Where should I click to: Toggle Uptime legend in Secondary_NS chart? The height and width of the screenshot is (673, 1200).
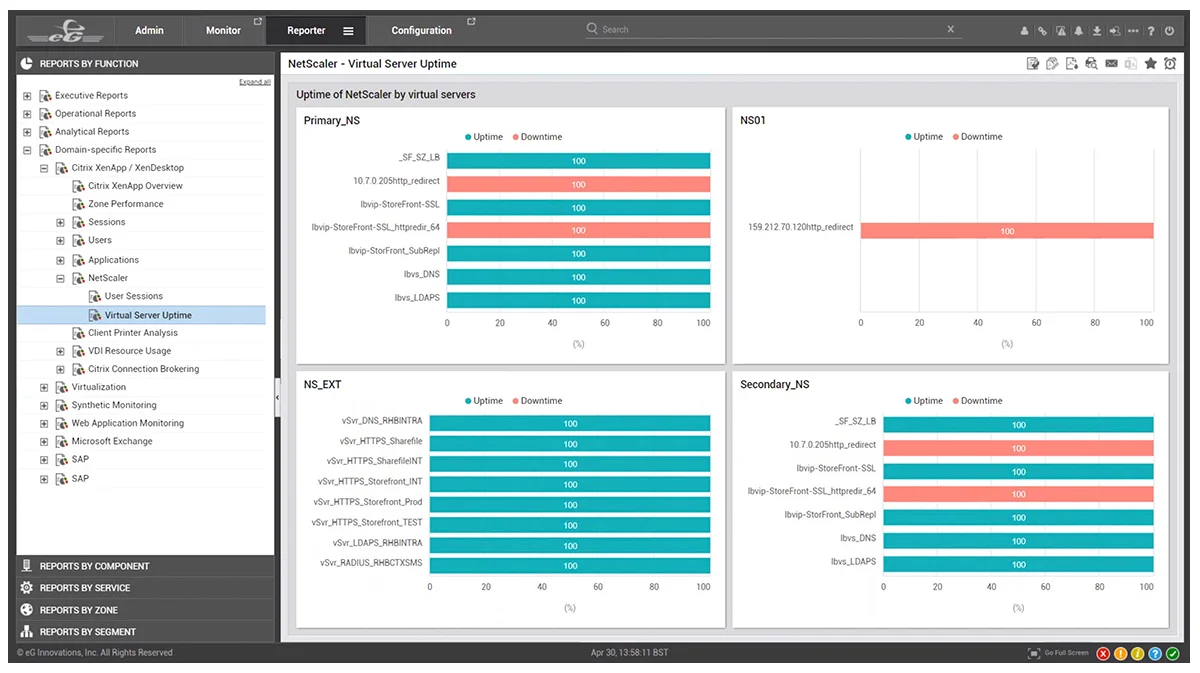[x=924, y=401]
